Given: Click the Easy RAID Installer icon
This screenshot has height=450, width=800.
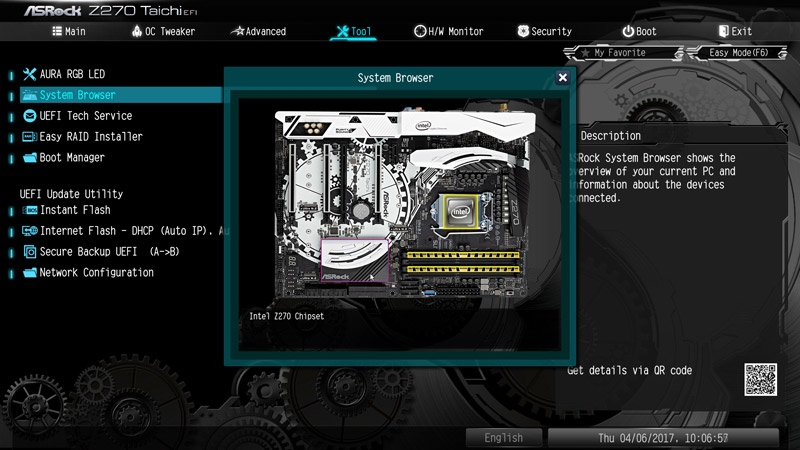Looking at the screenshot, I should 30,137.
